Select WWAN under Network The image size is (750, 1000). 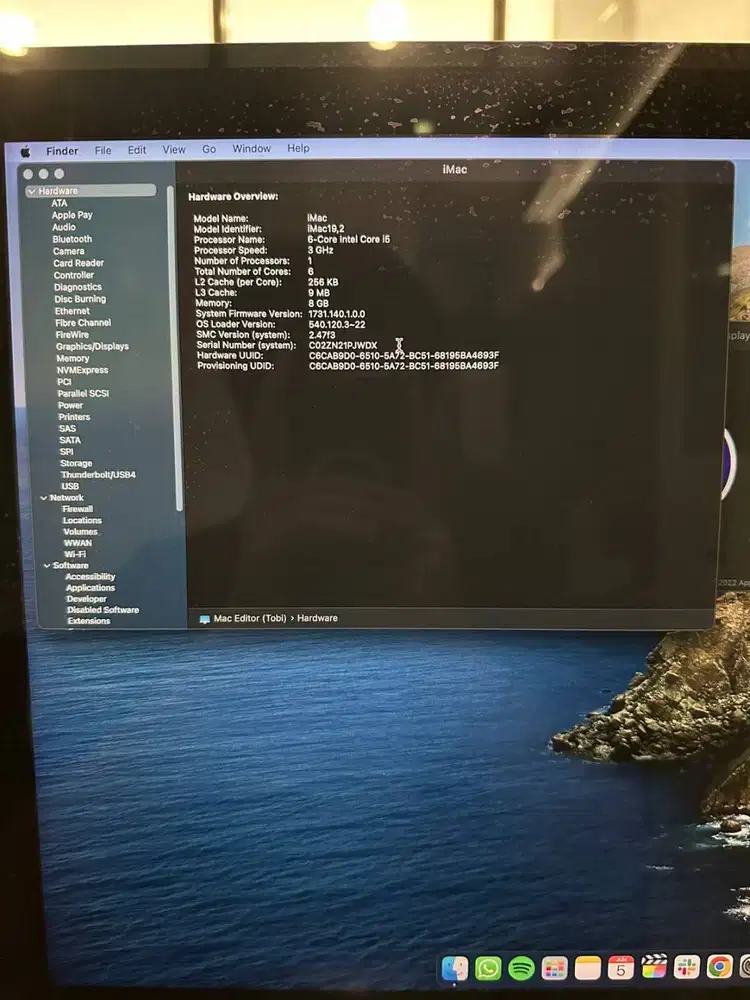[x=78, y=543]
